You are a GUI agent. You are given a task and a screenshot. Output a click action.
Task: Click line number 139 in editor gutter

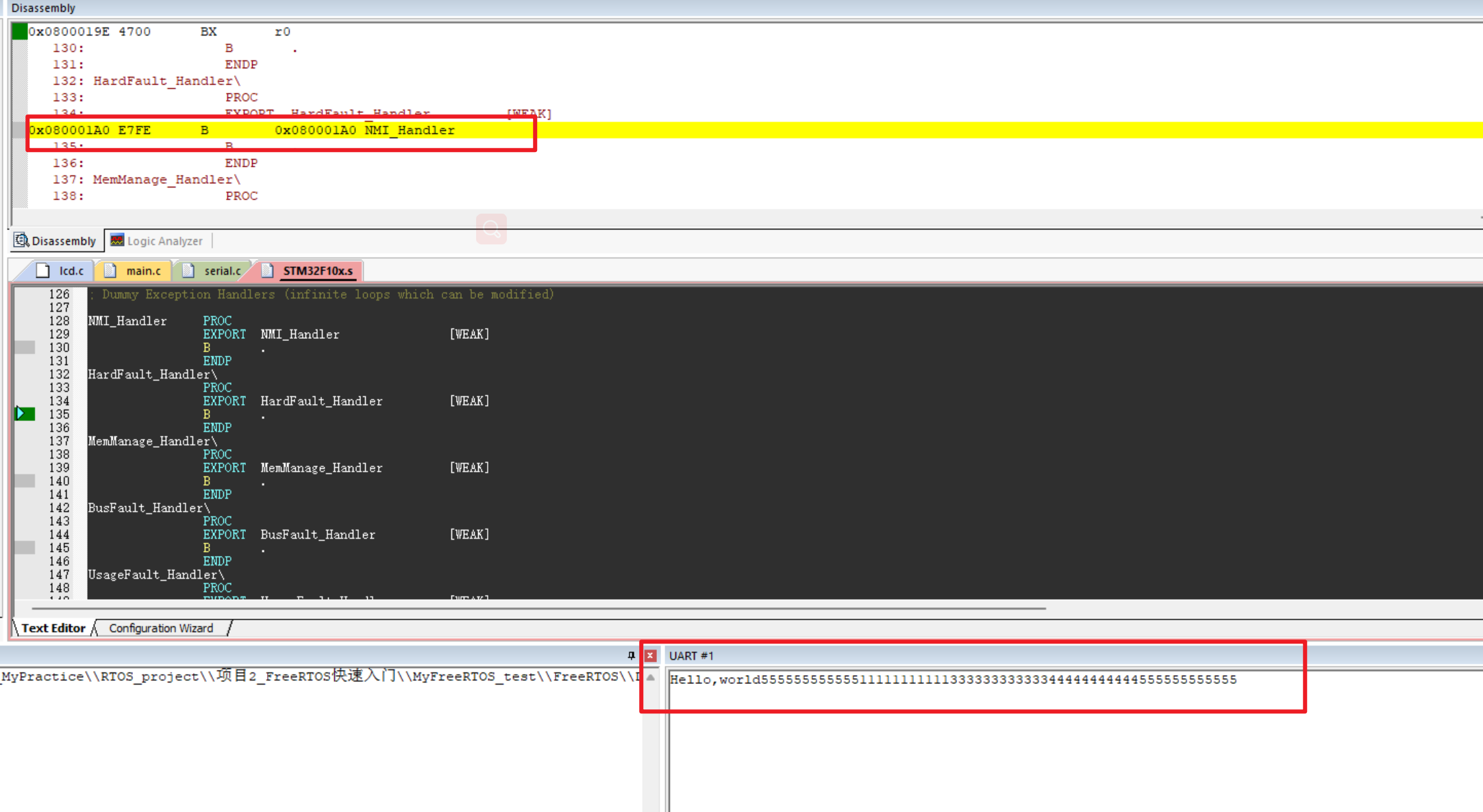[59, 468]
